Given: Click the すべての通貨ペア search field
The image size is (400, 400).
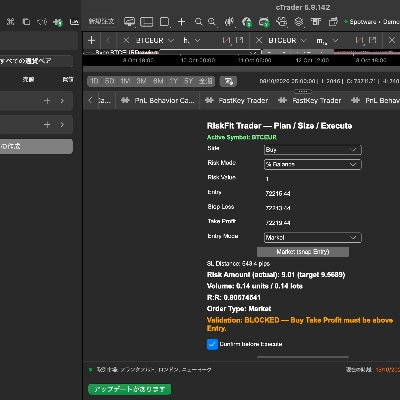Looking at the screenshot, I should pos(36,61).
